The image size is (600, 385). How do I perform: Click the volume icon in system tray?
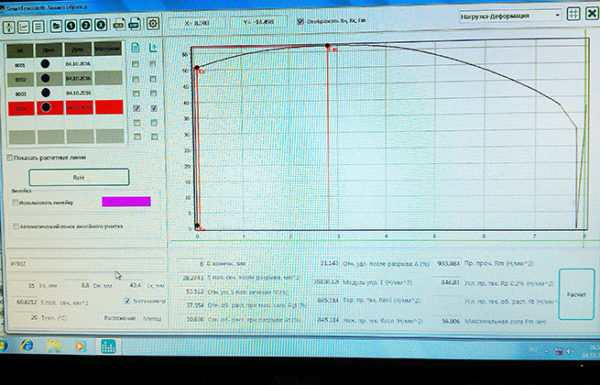click(569, 351)
